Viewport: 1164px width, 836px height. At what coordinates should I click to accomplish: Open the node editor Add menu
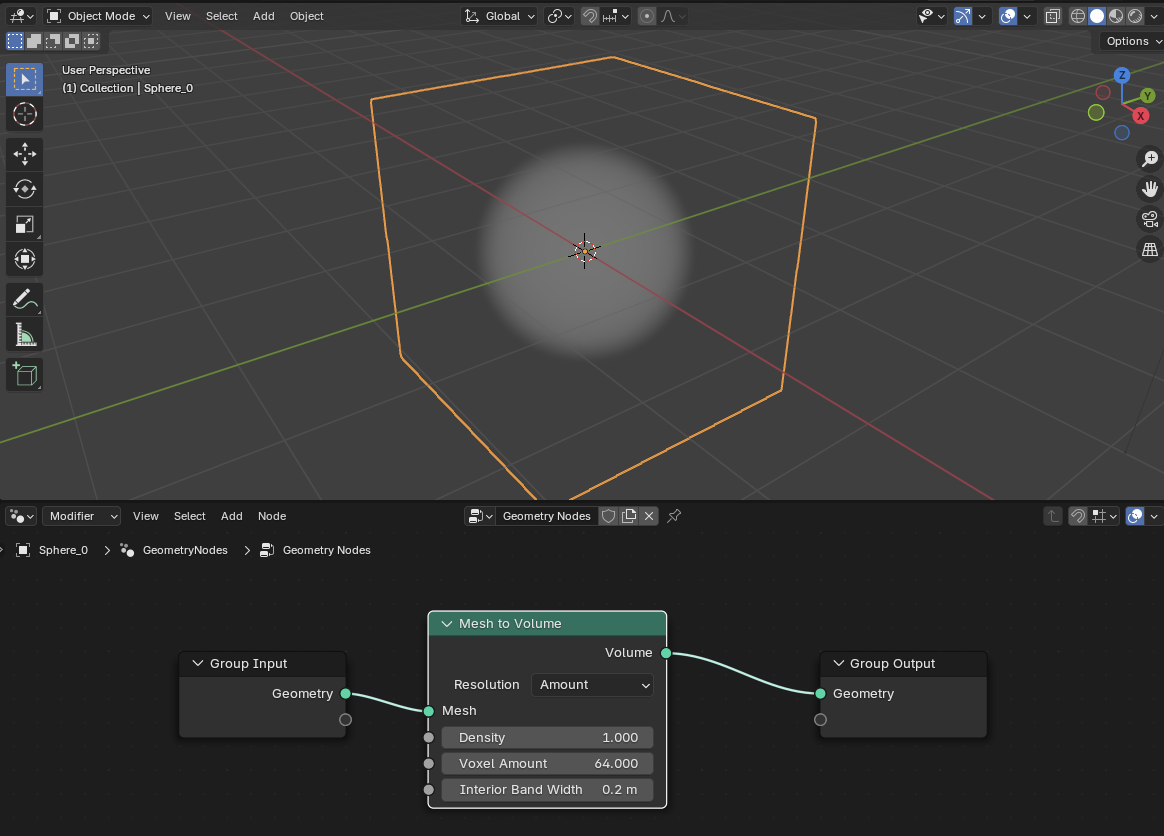[232, 516]
